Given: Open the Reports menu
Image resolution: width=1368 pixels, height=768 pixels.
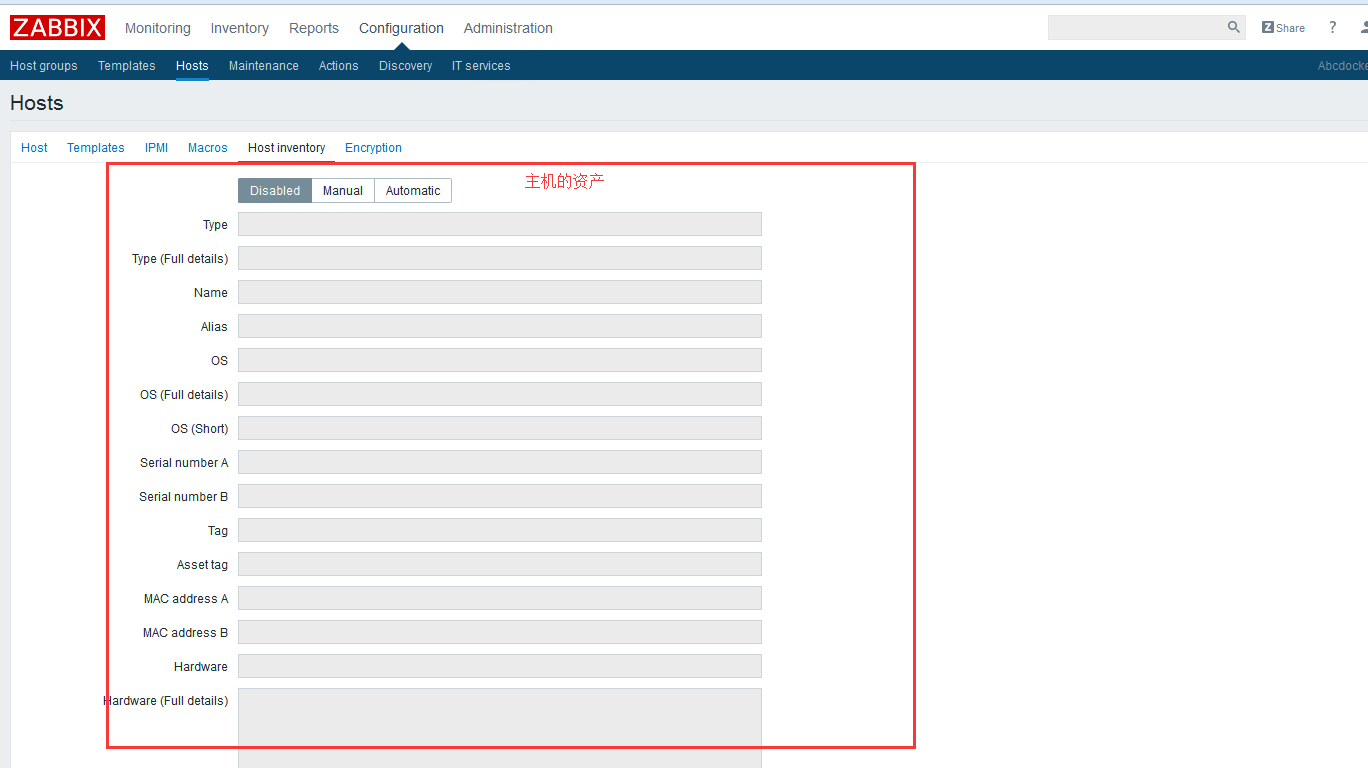Looking at the screenshot, I should click(x=314, y=28).
